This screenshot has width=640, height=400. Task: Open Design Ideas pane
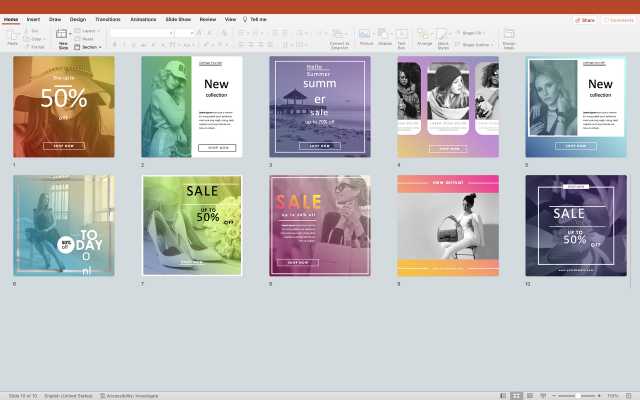point(509,36)
